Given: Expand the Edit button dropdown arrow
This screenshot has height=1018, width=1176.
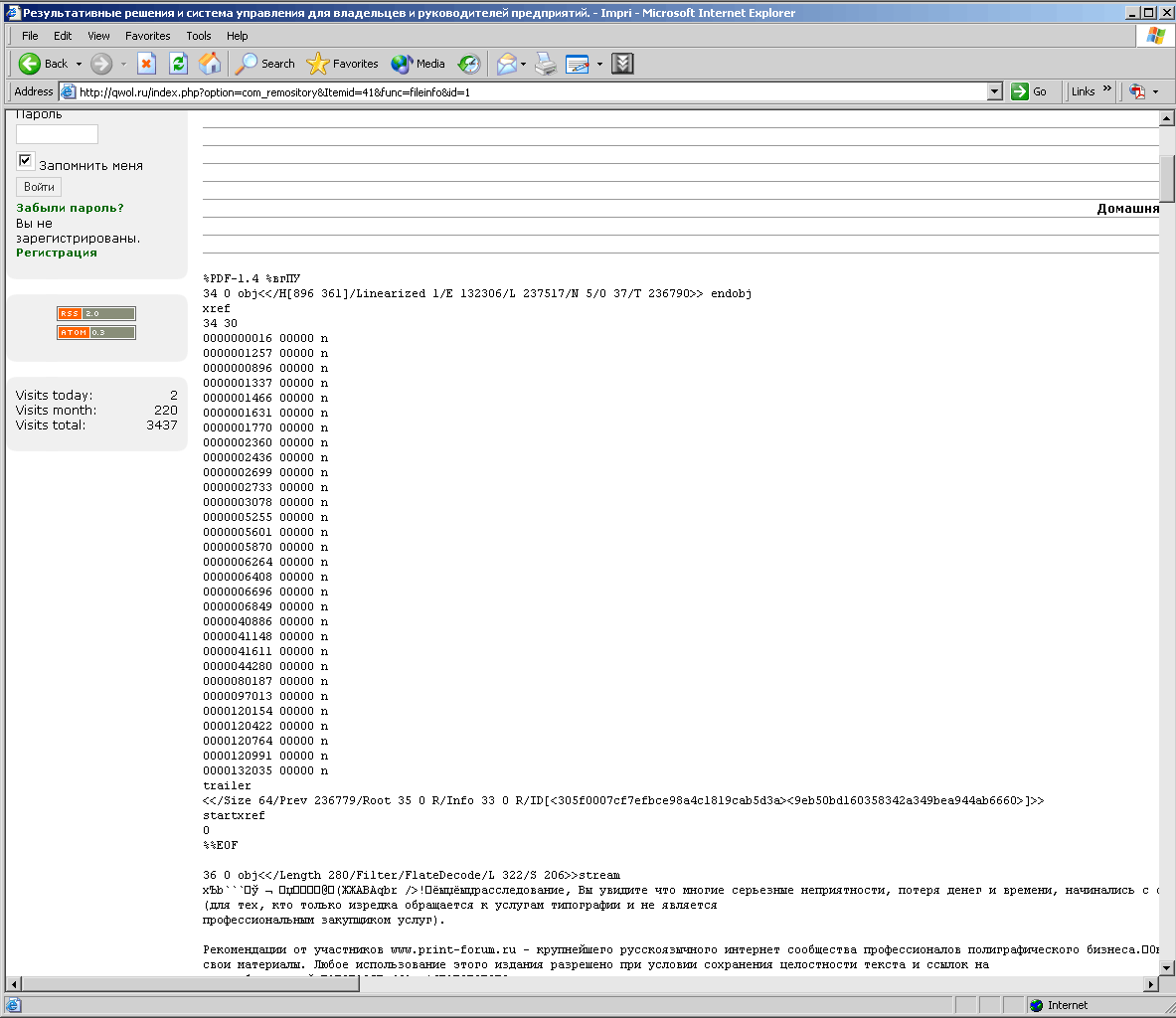Looking at the screenshot, I should pos(599,64).
